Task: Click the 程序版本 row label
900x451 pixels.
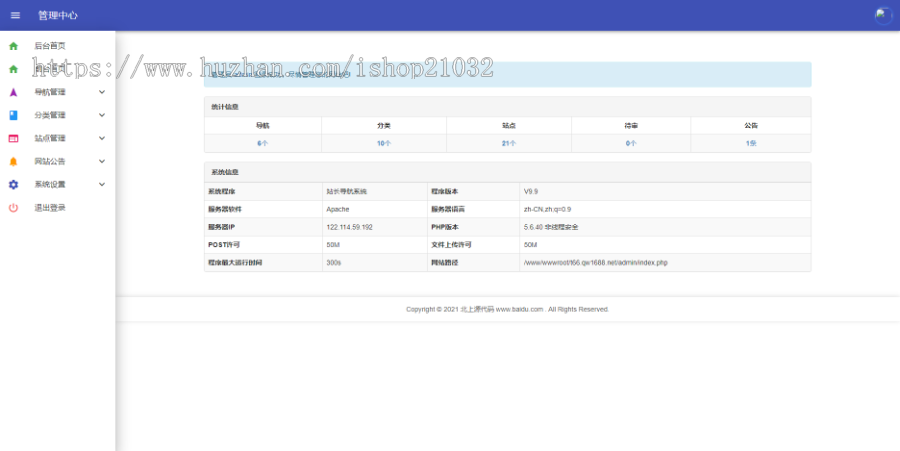Action: point(445,192)
